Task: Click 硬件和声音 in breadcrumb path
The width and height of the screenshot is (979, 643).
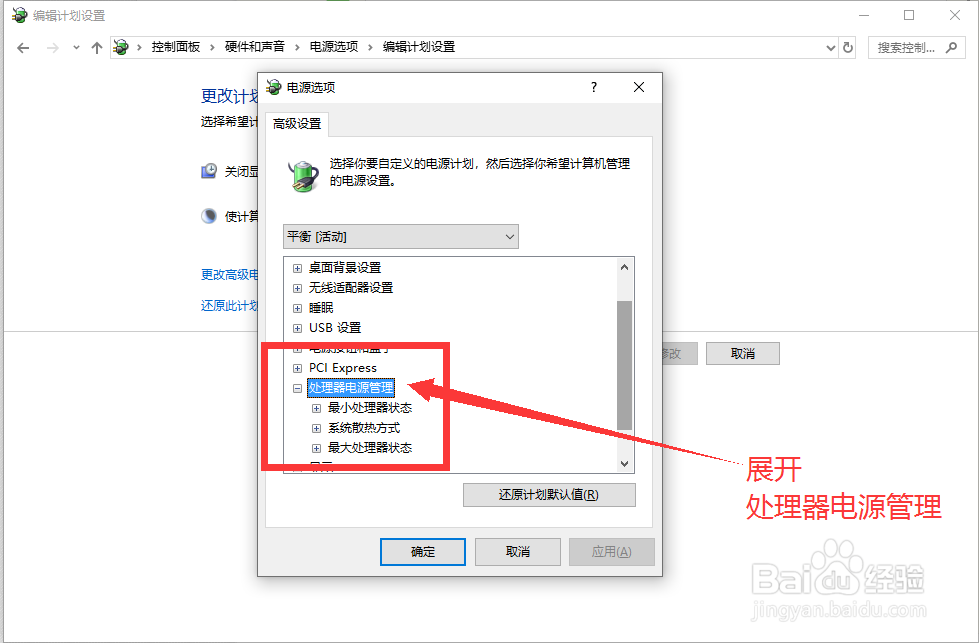Action: pyautogui.click(x=255, y=47)
